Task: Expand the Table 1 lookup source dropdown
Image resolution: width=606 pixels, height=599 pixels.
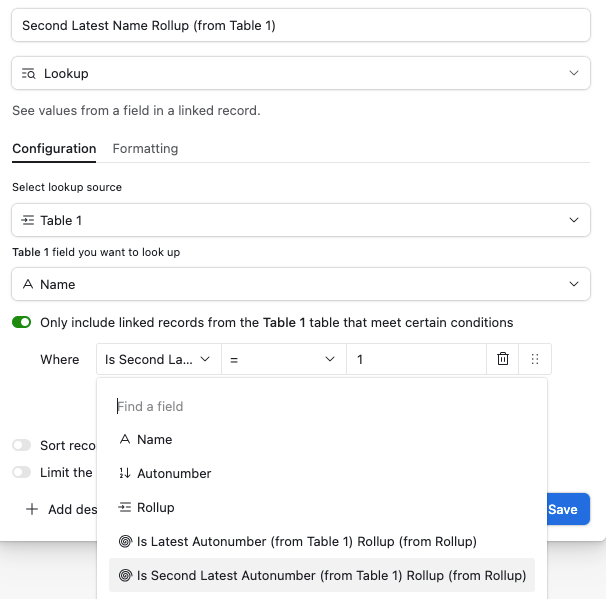Action: click(301, 220)
